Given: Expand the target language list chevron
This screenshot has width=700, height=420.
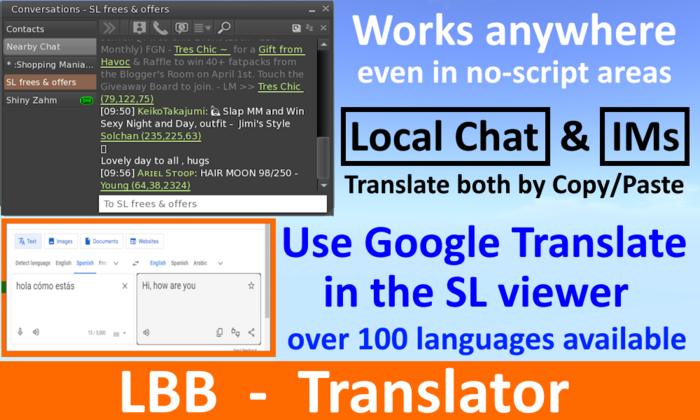Looking at the screenshot, I should [220, 263].
